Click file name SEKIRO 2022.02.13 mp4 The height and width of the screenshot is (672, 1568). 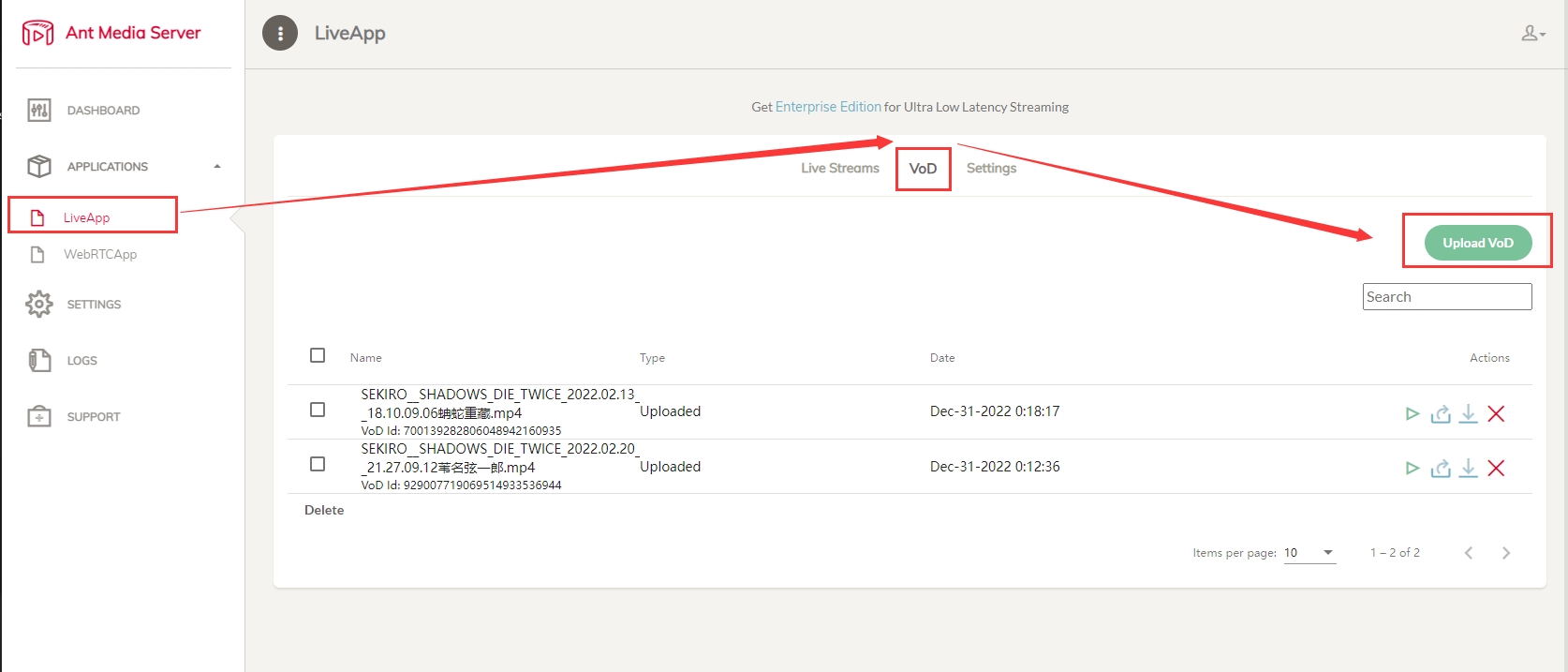coord(500,404)
